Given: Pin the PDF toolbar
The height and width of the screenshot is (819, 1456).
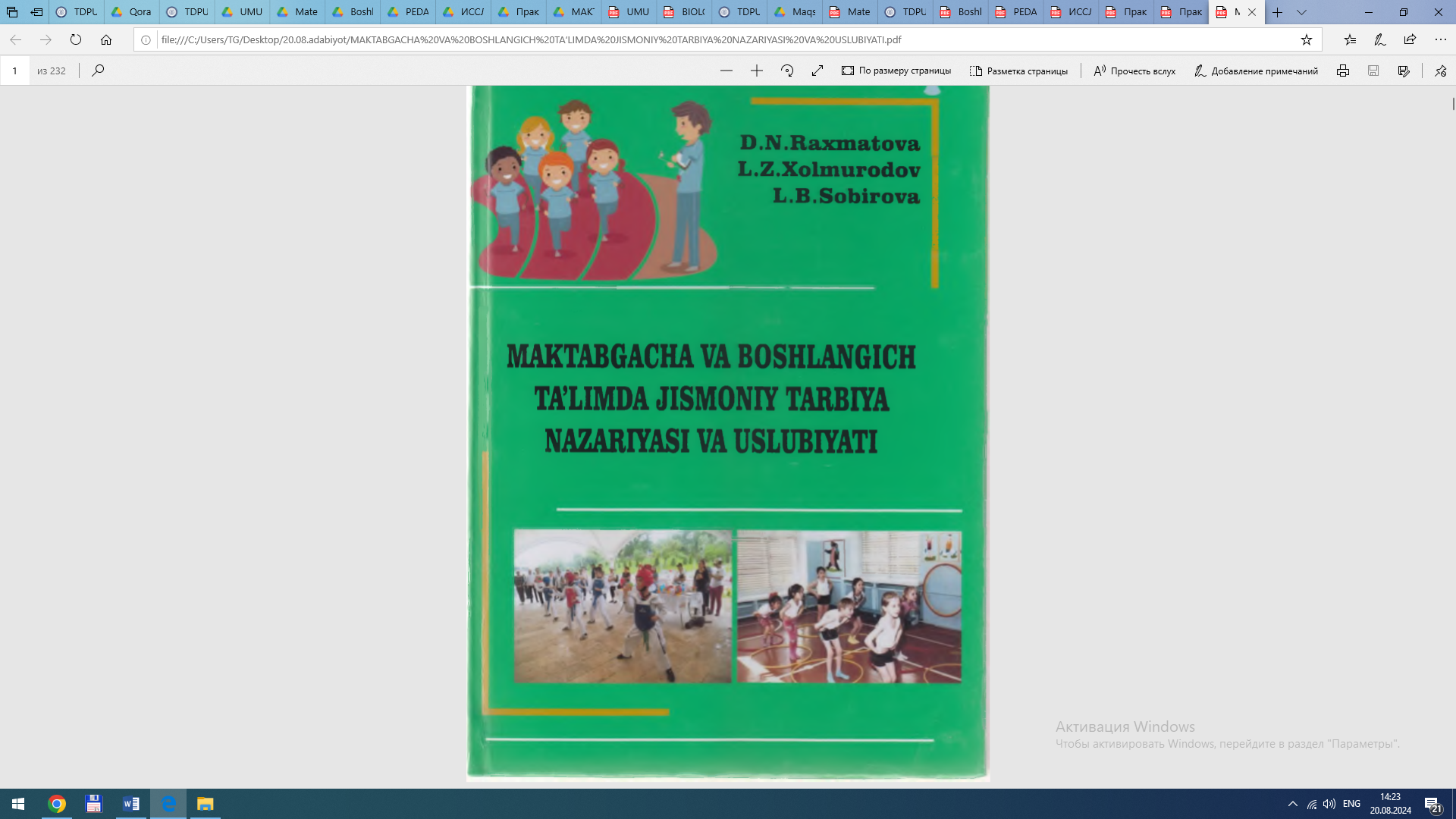Looking at the screenshot, I should click(1440, 71).
